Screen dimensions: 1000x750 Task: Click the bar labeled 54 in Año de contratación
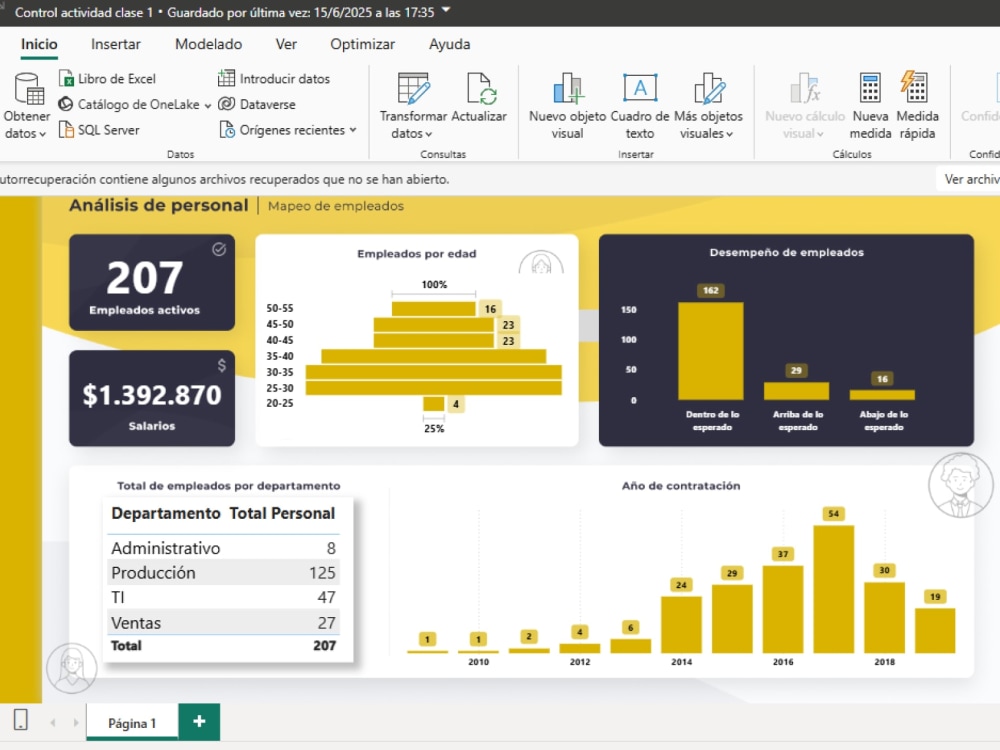pyautogui.click(x=834, y=589)
